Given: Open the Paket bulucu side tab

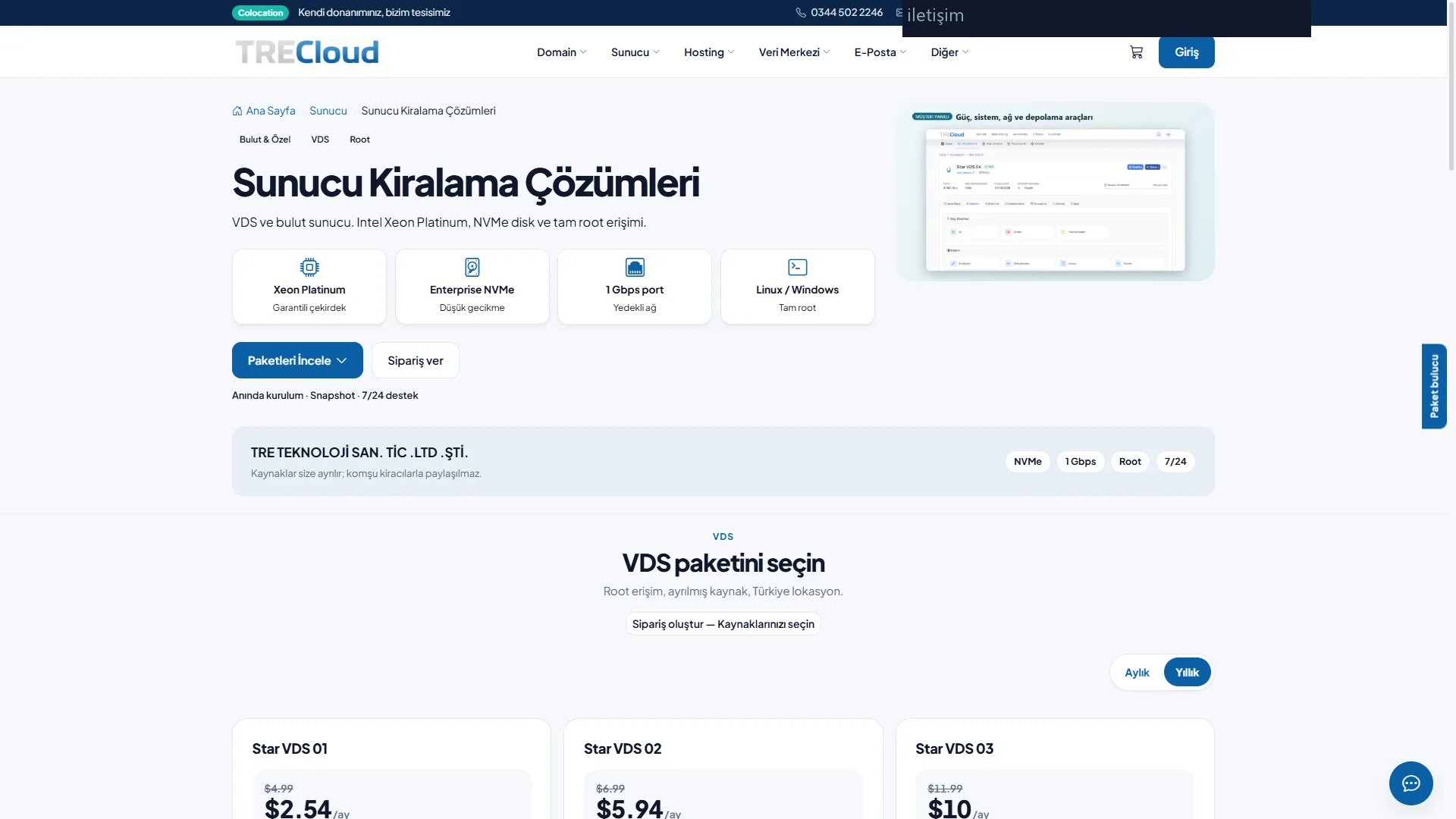Looking at the screenshot, I should point(1434,386).
